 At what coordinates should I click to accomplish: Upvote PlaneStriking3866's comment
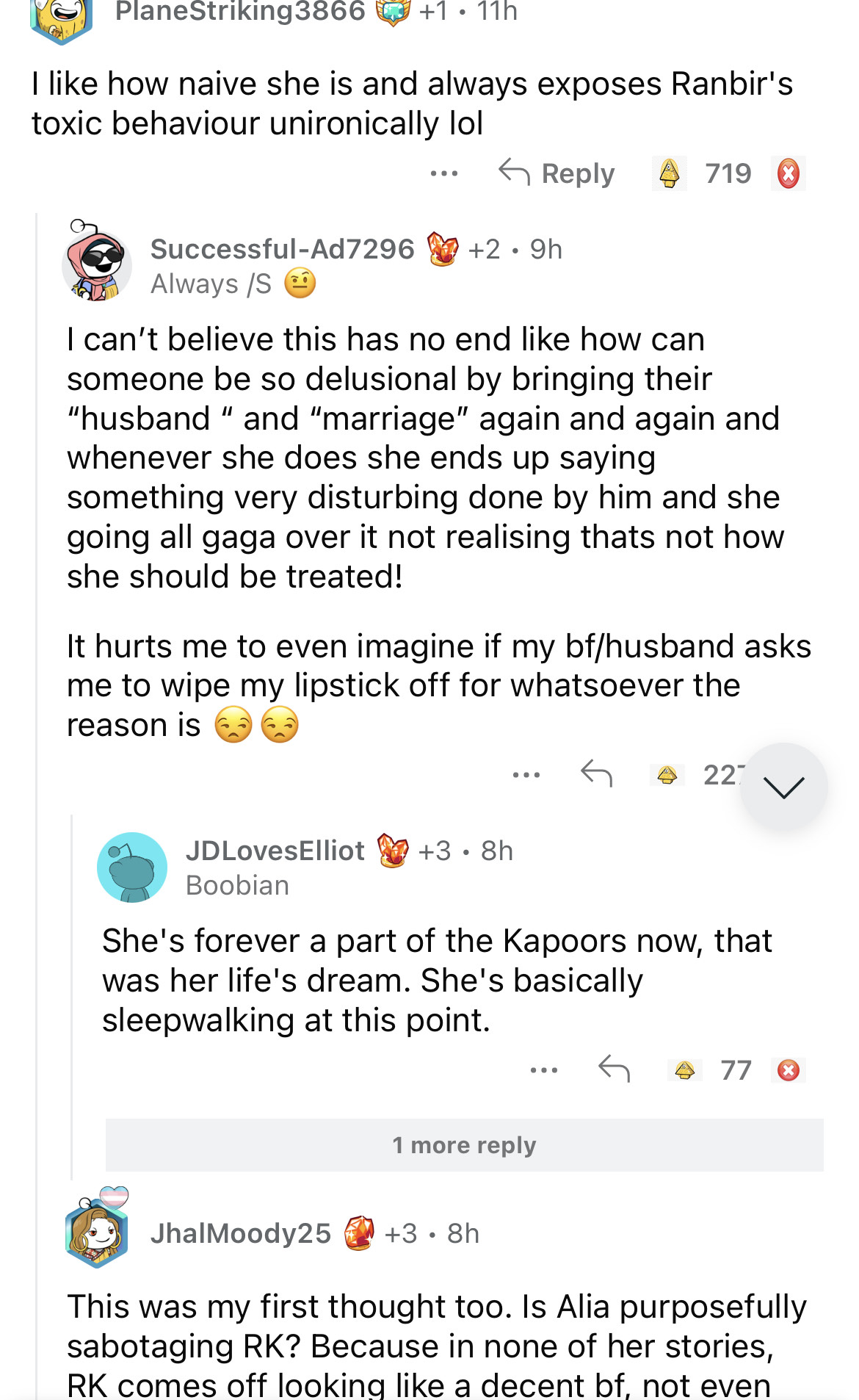[x=669, y=174]
